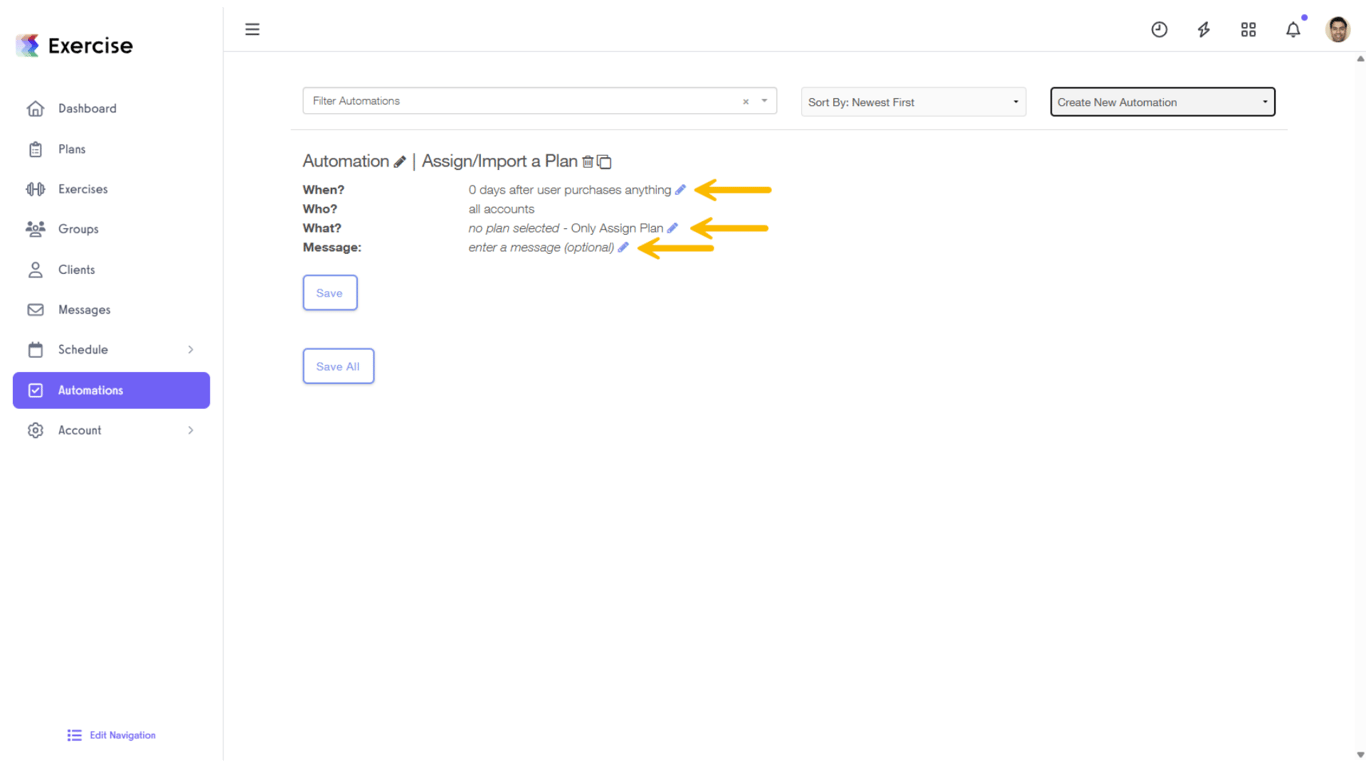The image size is (1366, 768).
Task: Expand the Schedule sidebar section
Action: (x=110, y=349)
